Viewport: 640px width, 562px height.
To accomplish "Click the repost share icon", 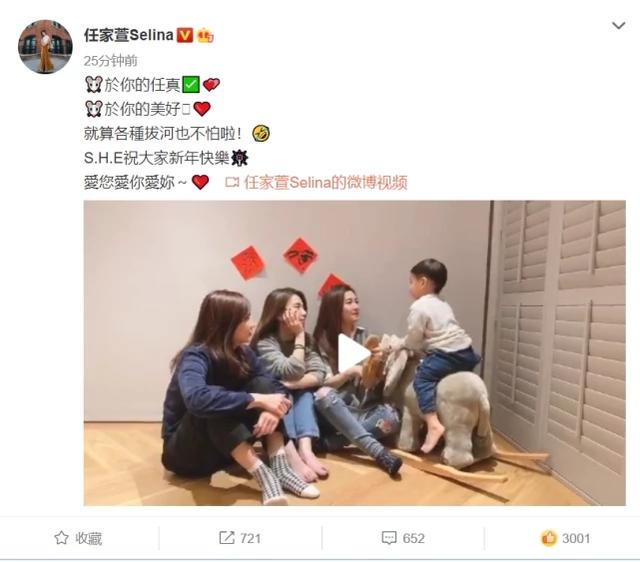I will [x=227, y=538].
